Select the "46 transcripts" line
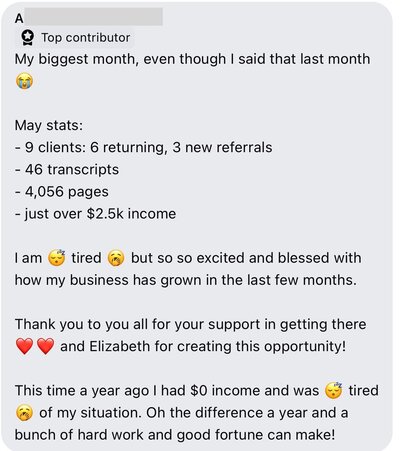The width and height of the screenshot is (400, 451). tap(67, 170)
